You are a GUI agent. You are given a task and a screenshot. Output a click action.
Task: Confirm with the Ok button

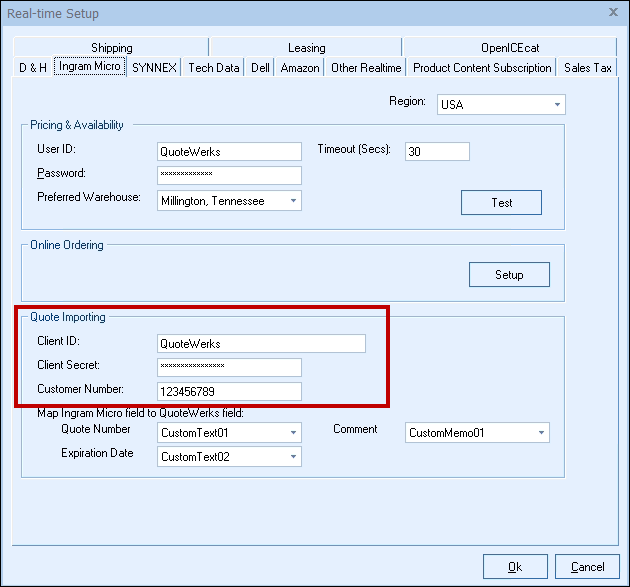pyautogui.click(x=515, y=567)
